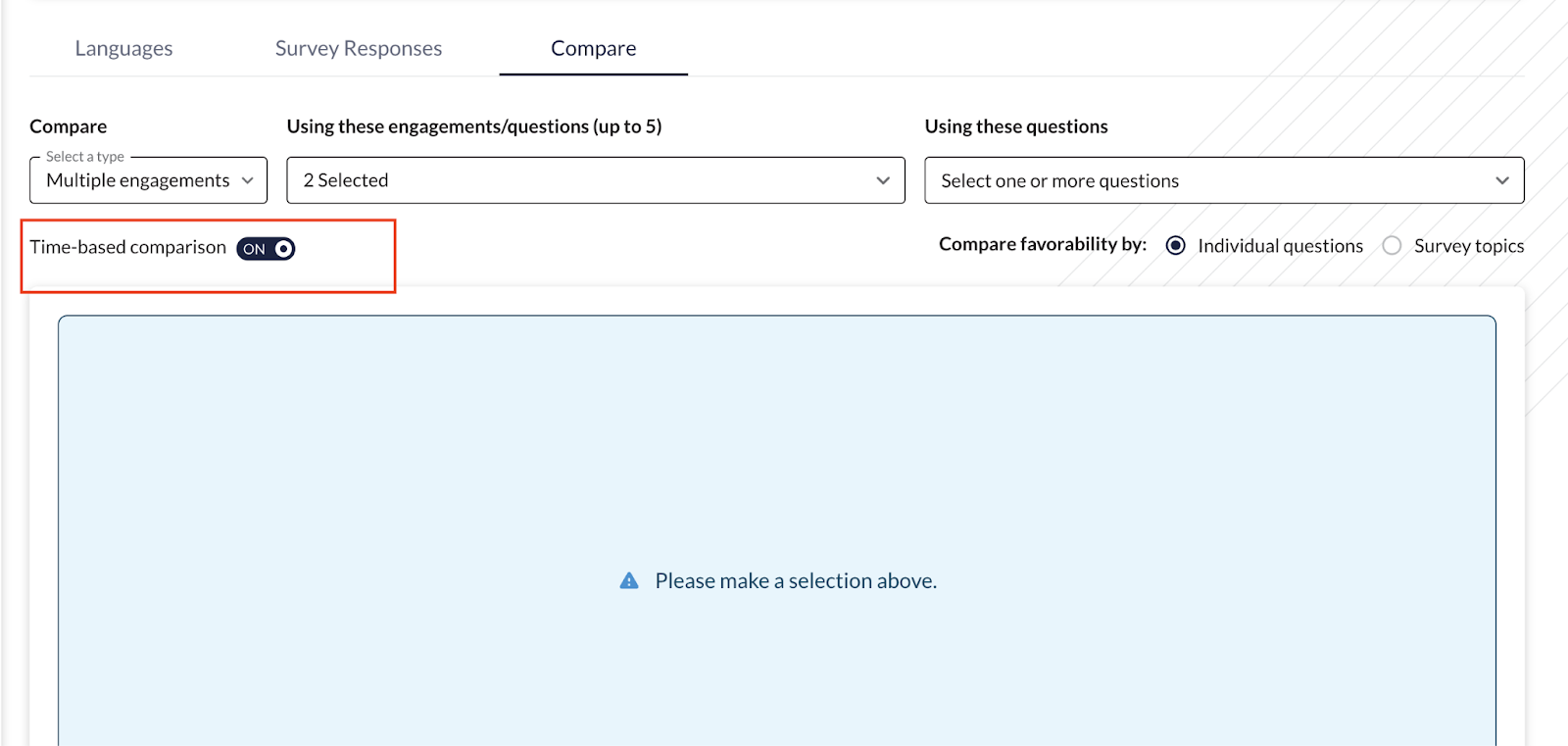Open the Multiple engagements type dropdown
Image resolution: width=1568 pixels, height=746 pixels.
pyautogui.click(x=148, y=180)
